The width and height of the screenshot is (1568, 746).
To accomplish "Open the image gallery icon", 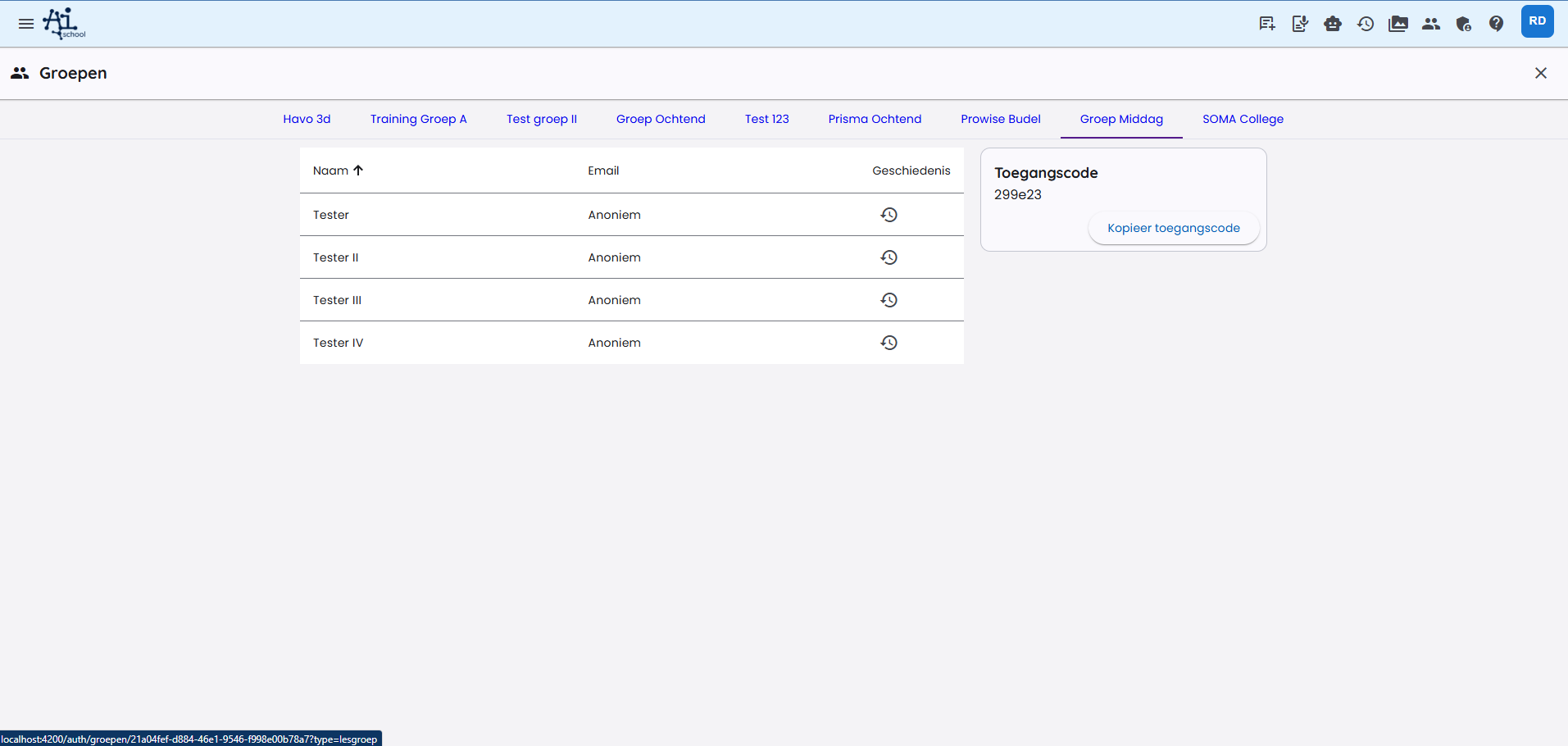I will coord(1398,24).
